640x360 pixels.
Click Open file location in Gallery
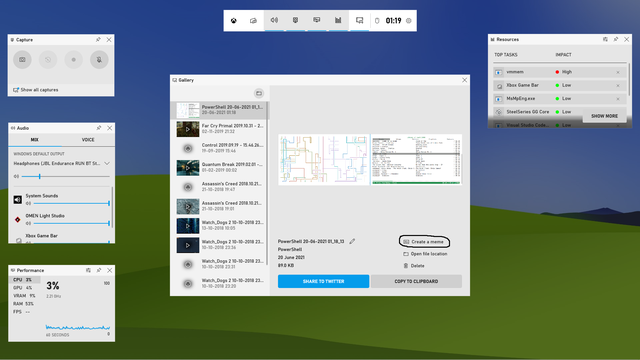click(x=425, y=254)
